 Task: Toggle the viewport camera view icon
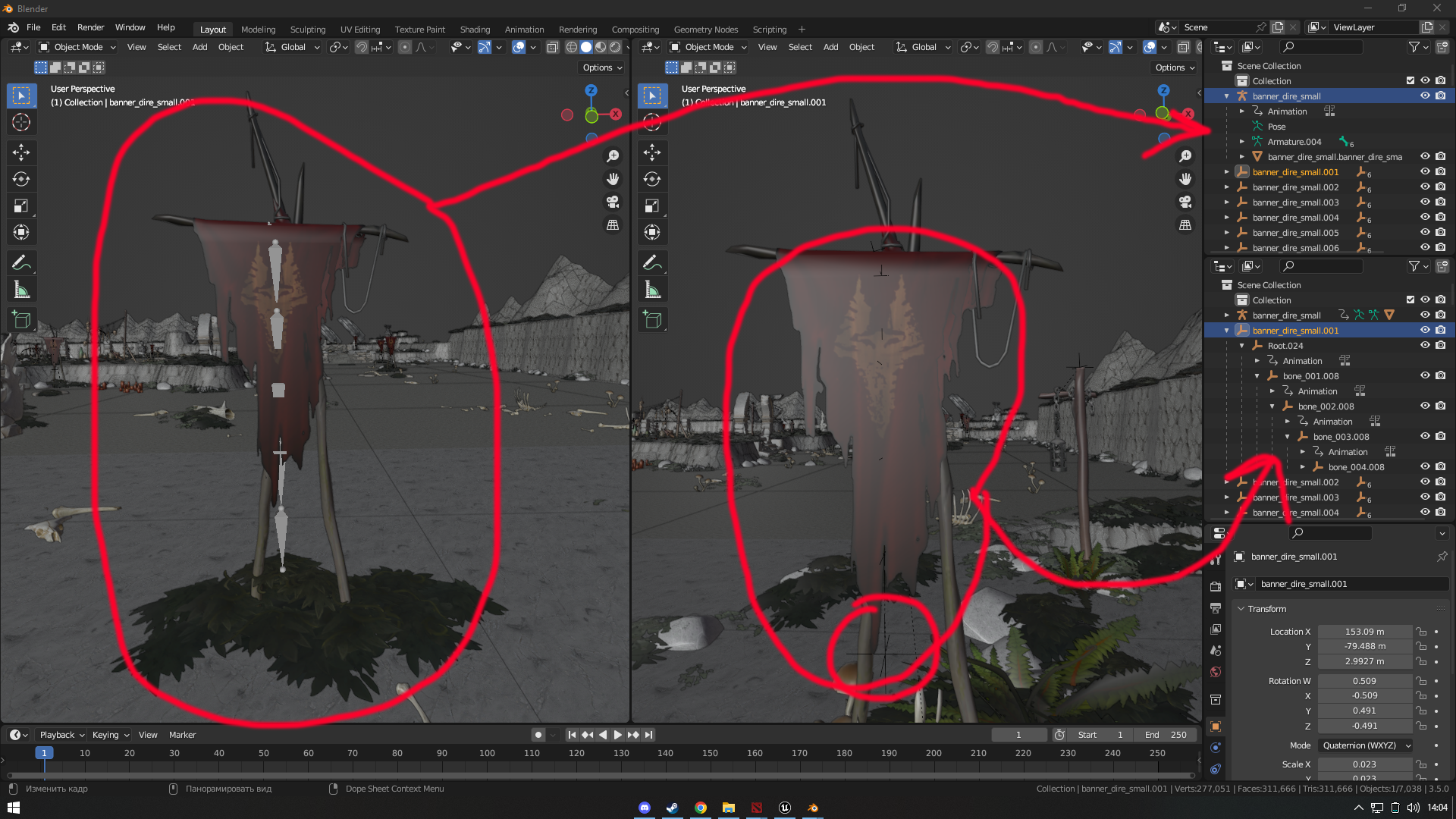click(613, 202)
